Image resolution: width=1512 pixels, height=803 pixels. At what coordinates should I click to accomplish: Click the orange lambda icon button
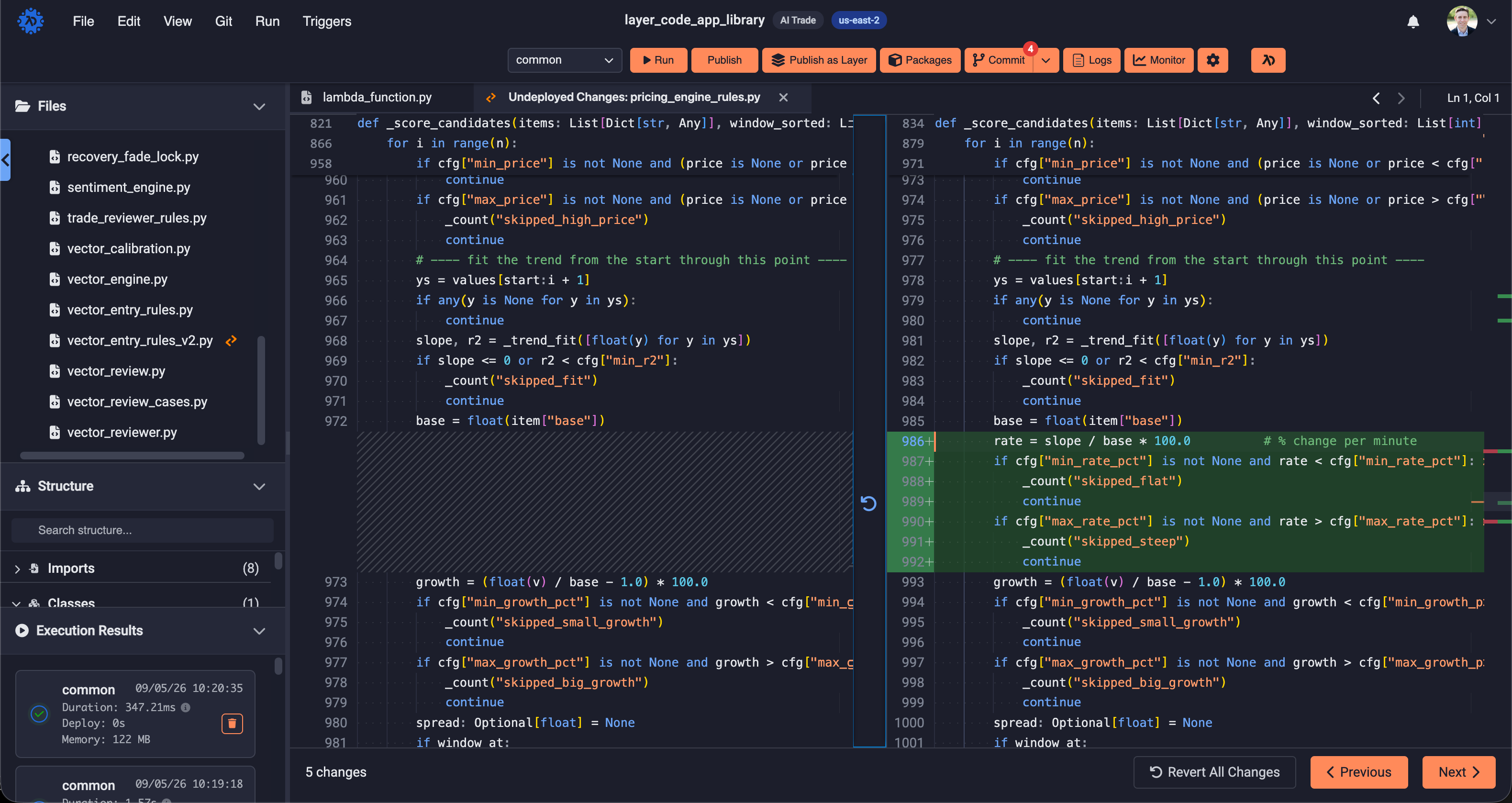click(x=1268, y=60)
